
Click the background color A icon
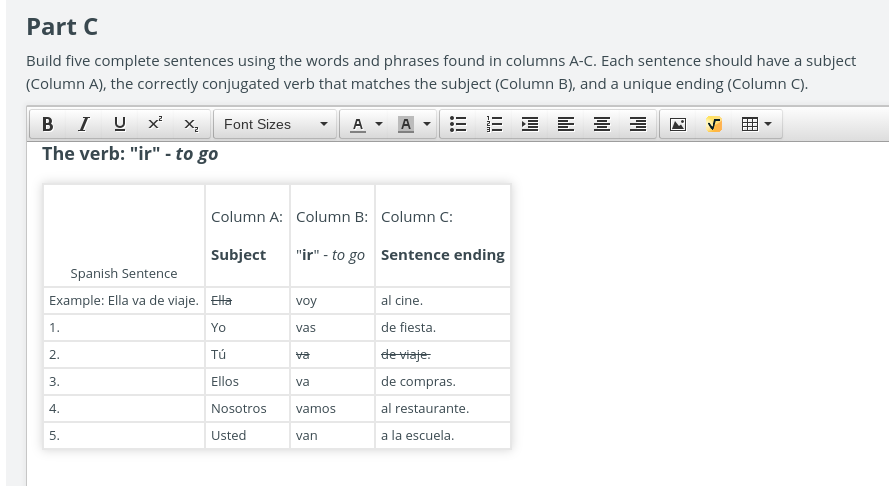[x=405, y=124]
